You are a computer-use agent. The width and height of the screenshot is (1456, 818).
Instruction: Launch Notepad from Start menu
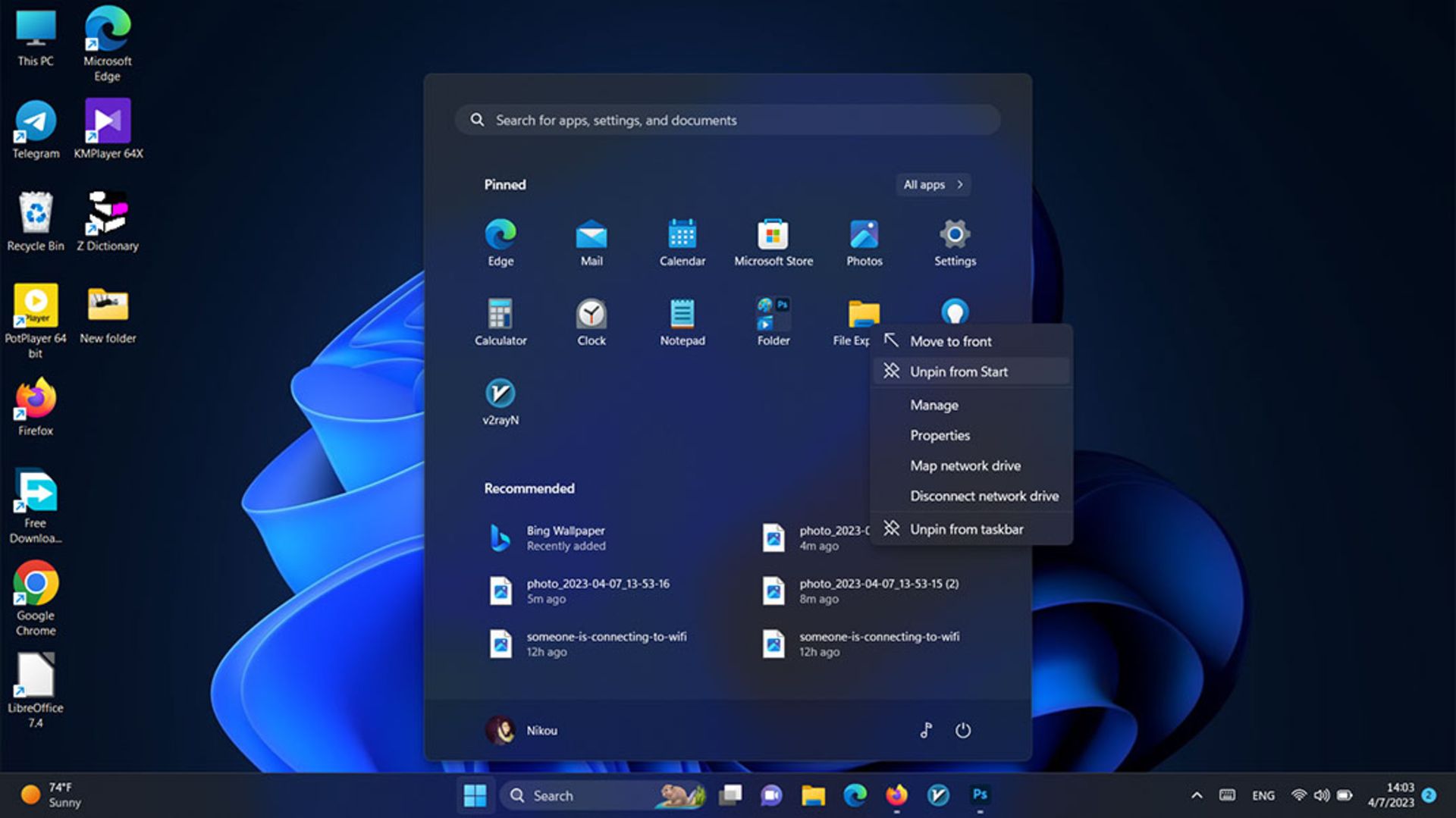pyautogui.click(x=682, y=315)
